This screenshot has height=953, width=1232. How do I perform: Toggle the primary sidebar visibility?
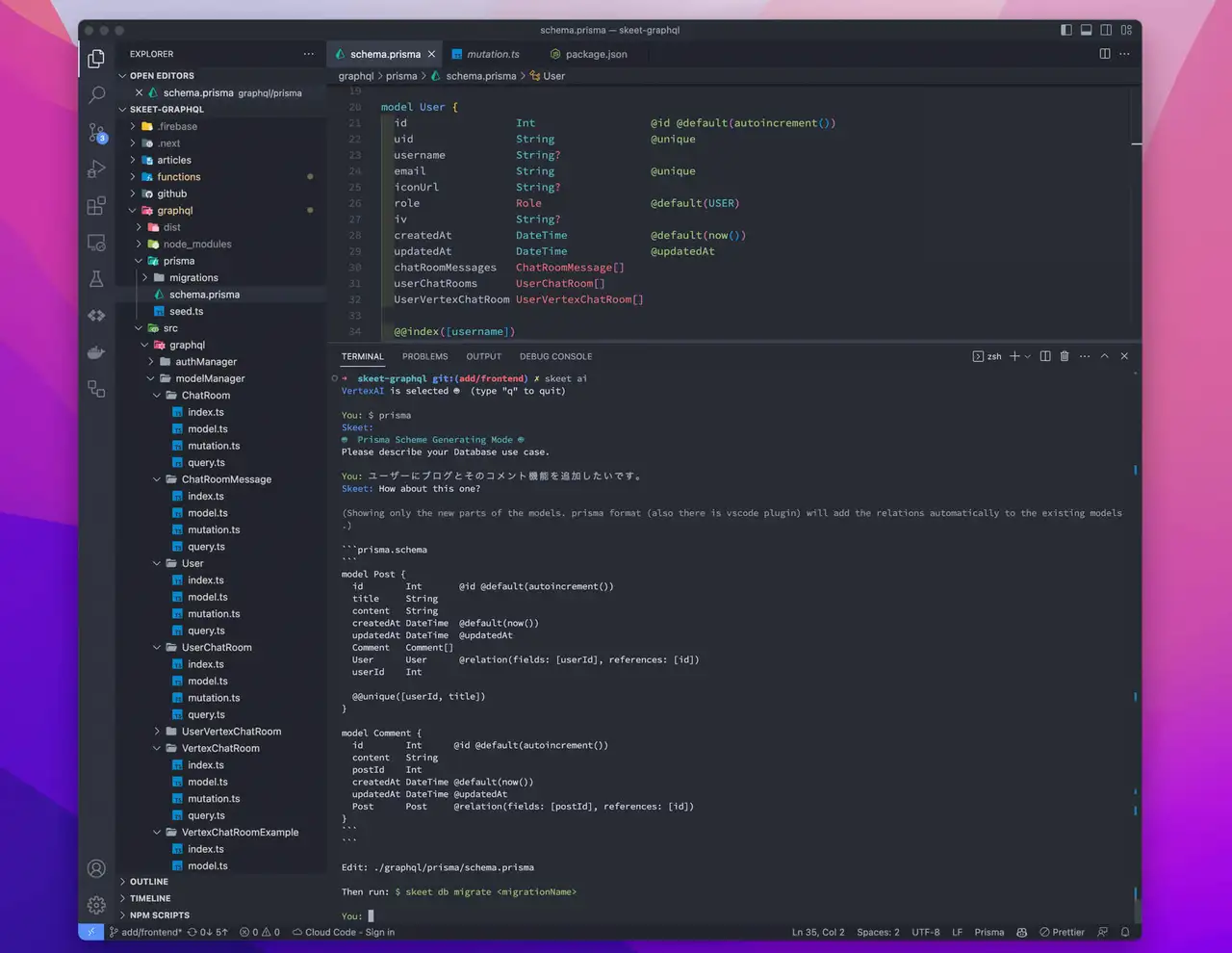pos(1065,30)
